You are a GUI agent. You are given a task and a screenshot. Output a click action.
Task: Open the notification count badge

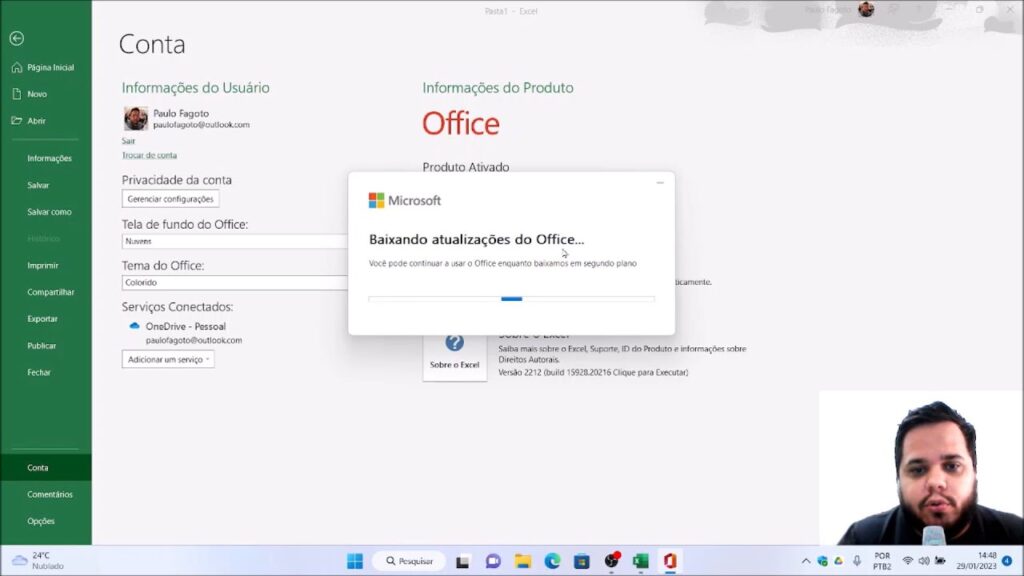pyautogui.click(x=1007, y=561)
